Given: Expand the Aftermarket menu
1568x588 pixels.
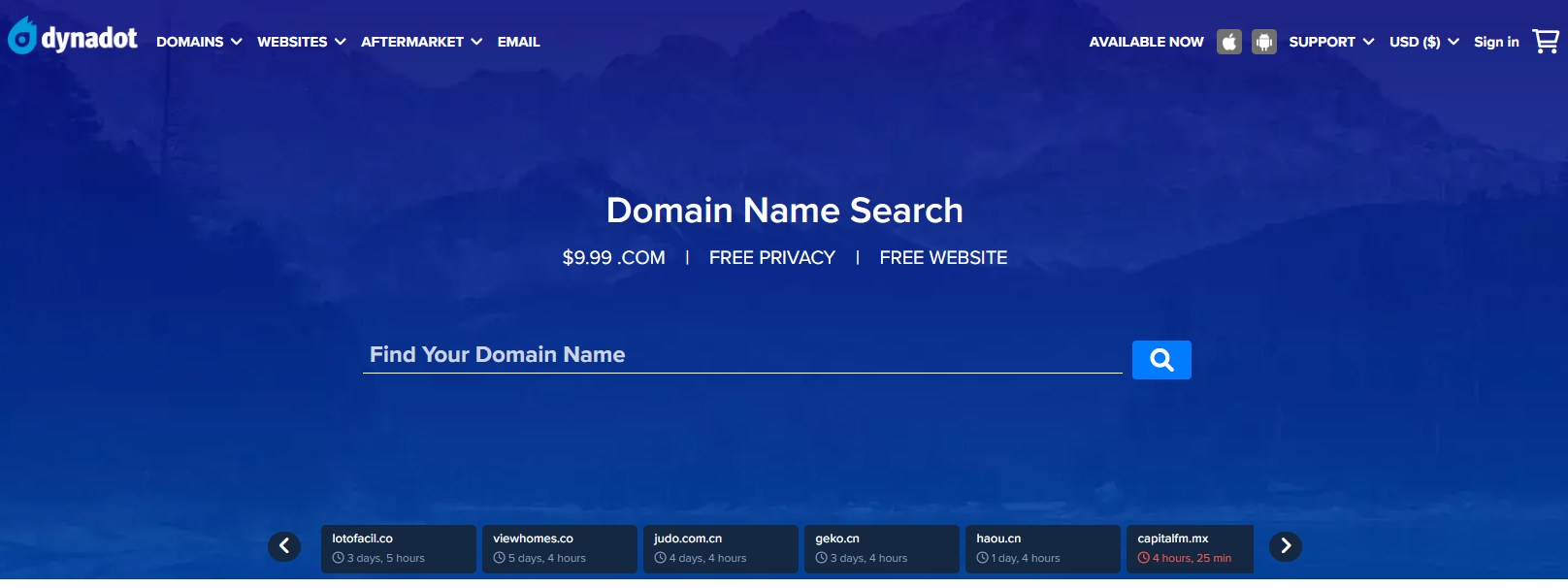Looking at the screenshot, I should click(x=422, y=42).
